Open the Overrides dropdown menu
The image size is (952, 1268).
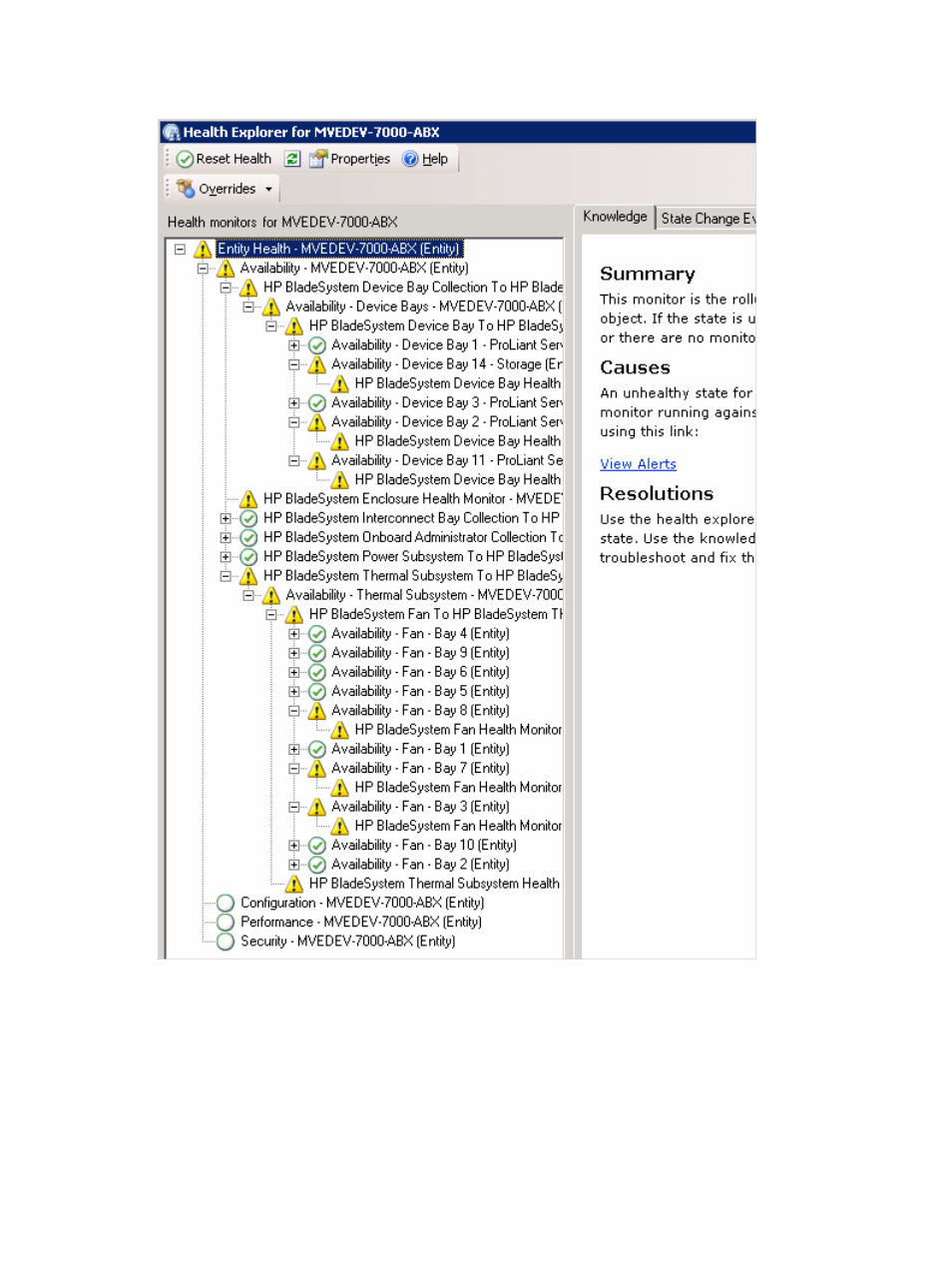coord(225,189)
